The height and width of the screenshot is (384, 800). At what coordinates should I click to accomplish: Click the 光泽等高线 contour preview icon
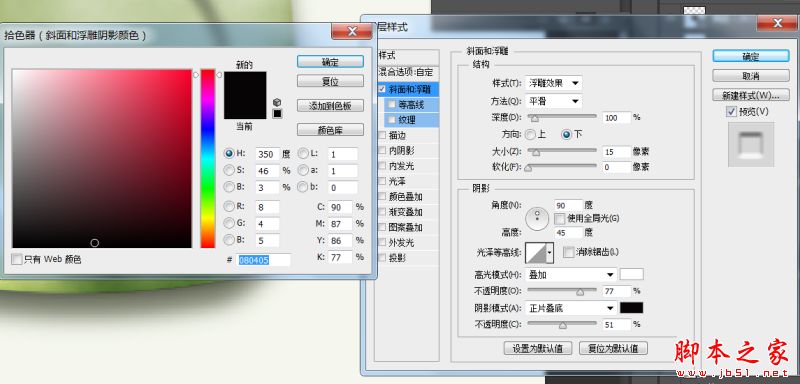pos(535,252)
